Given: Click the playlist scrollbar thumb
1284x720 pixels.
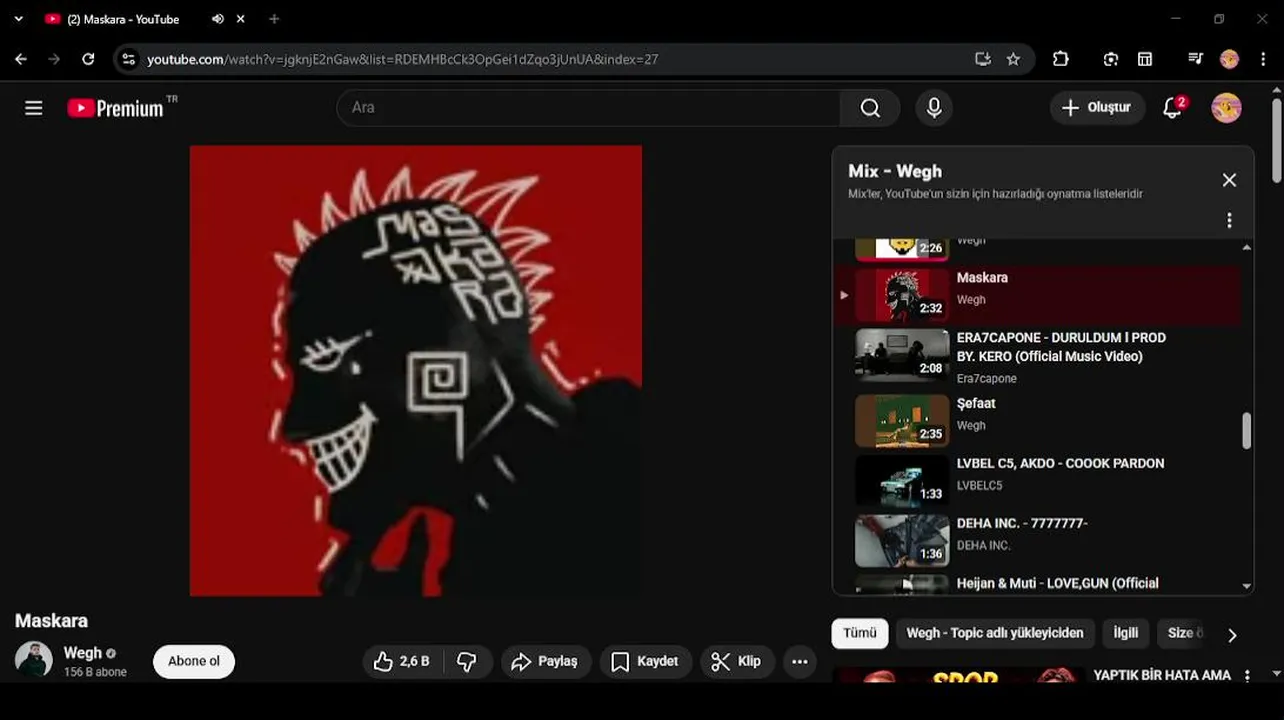Looking at the screenshot, I should click(x=1246, y=431).
